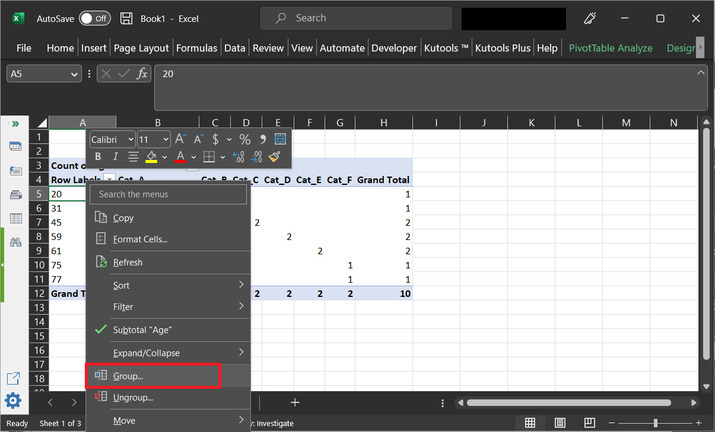Open the font size dropdown showing 11
The image size is (715, 432).
point(154,139)
